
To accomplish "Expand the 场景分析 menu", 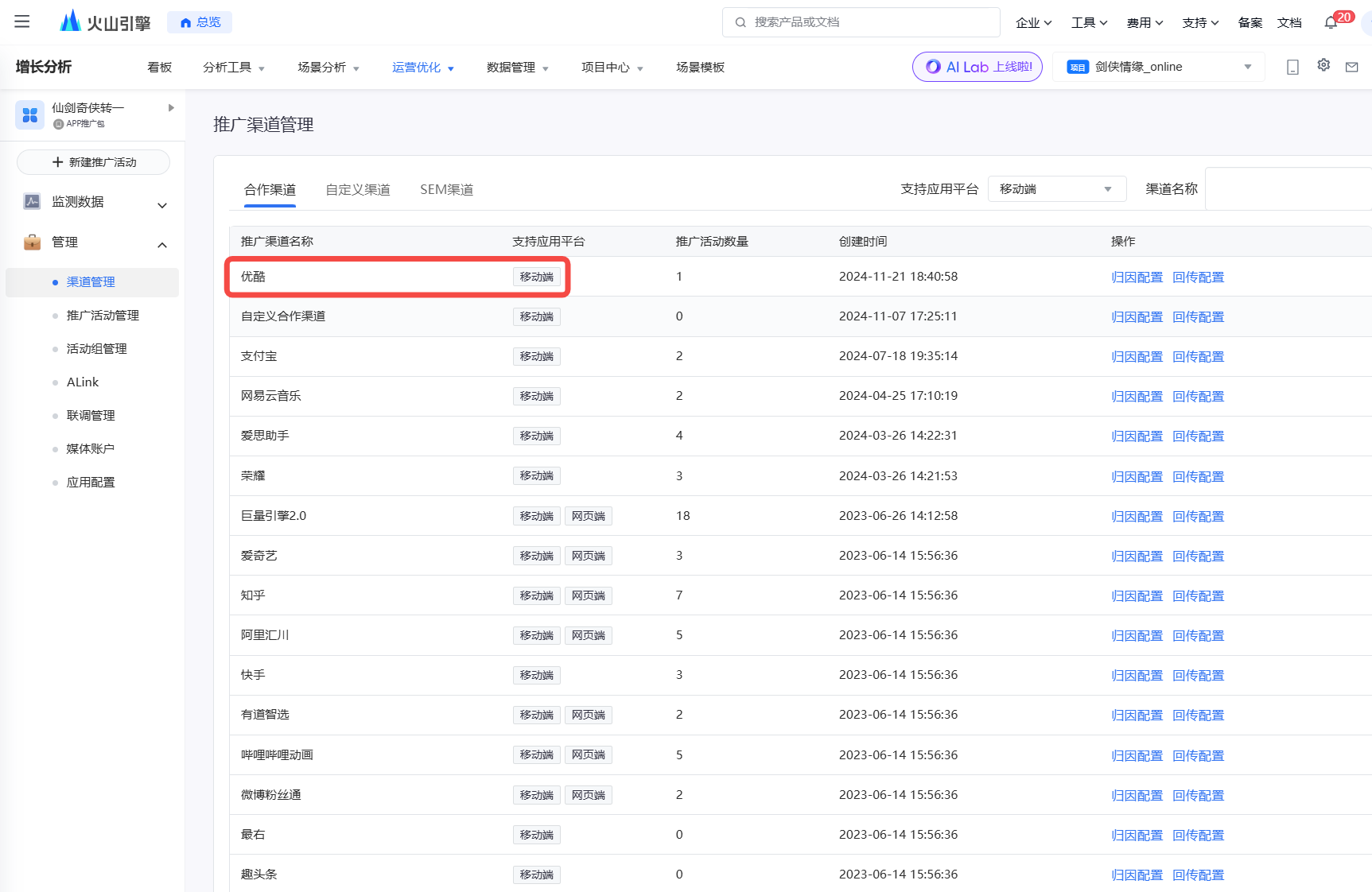I will tap(328, 68).
